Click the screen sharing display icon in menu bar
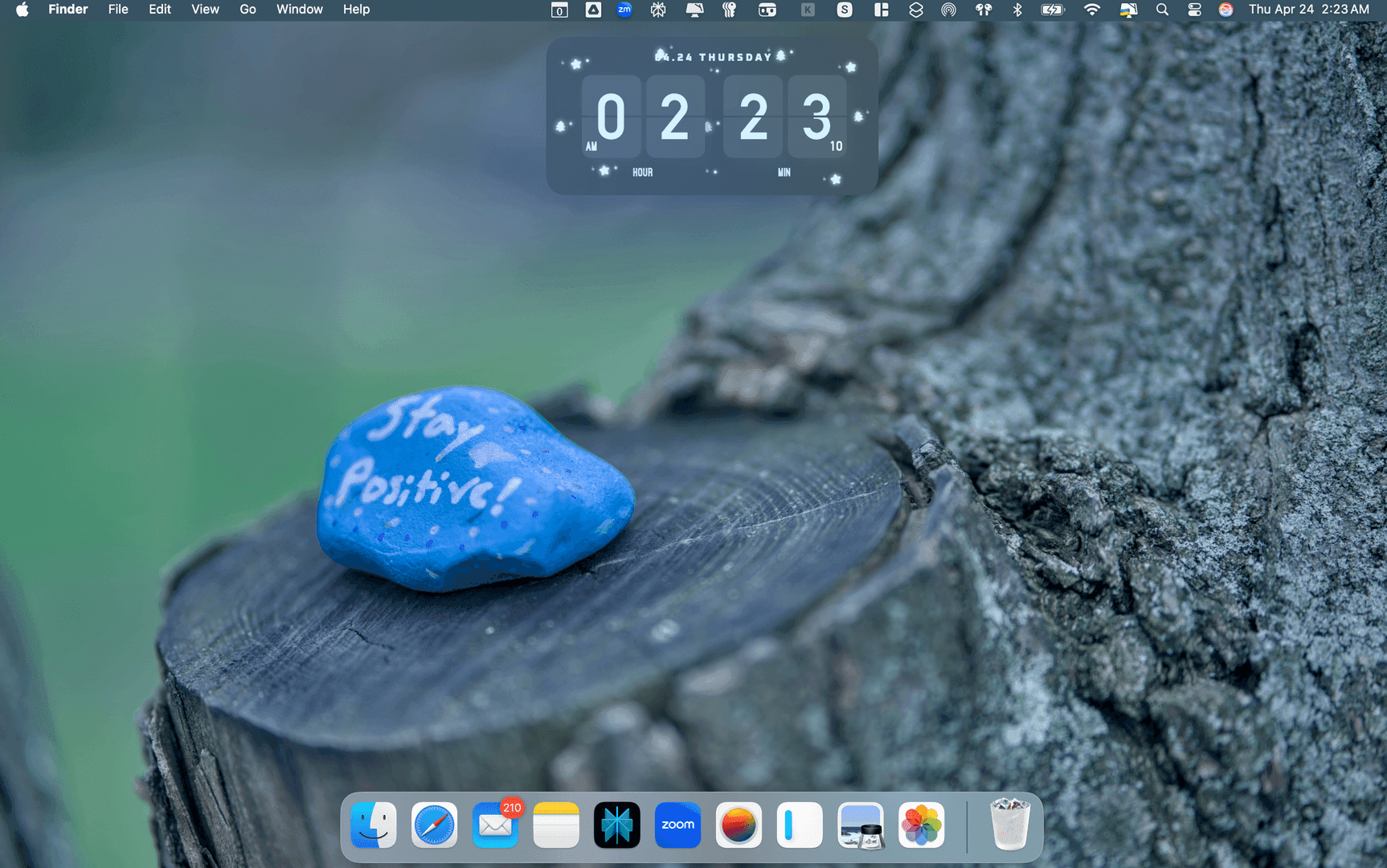Viewport: 1387px width, 868px height. coord(1128,10)
